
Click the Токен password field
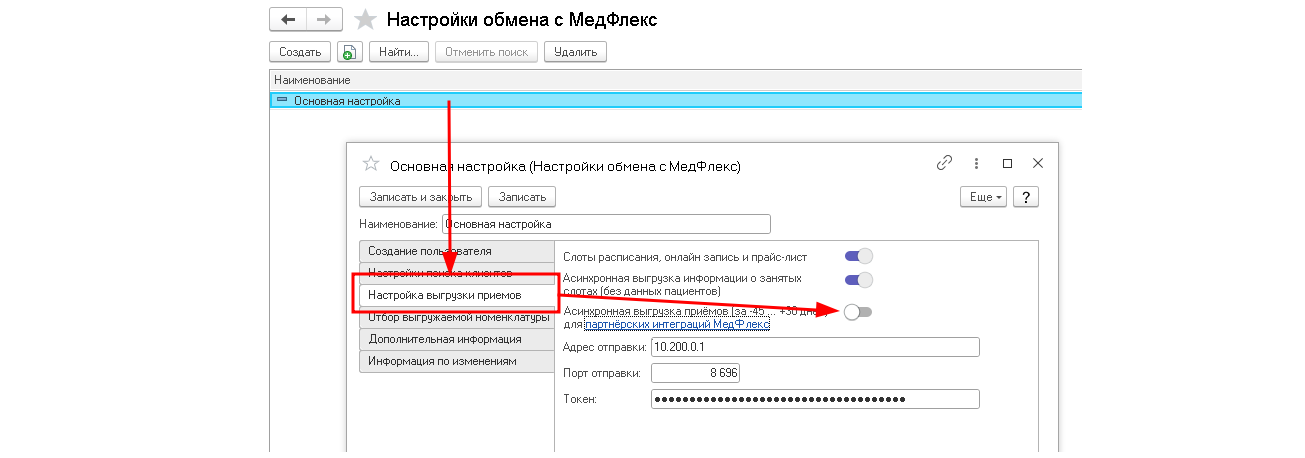click(x=815, y=399)
